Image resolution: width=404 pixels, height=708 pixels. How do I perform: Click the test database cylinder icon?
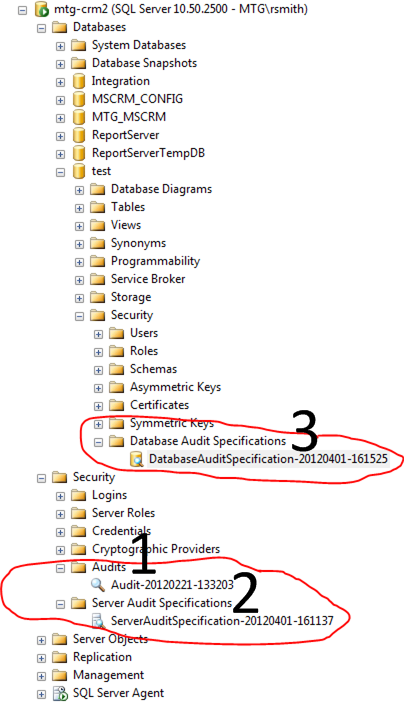pyautogui.click(x=79, y=171)
